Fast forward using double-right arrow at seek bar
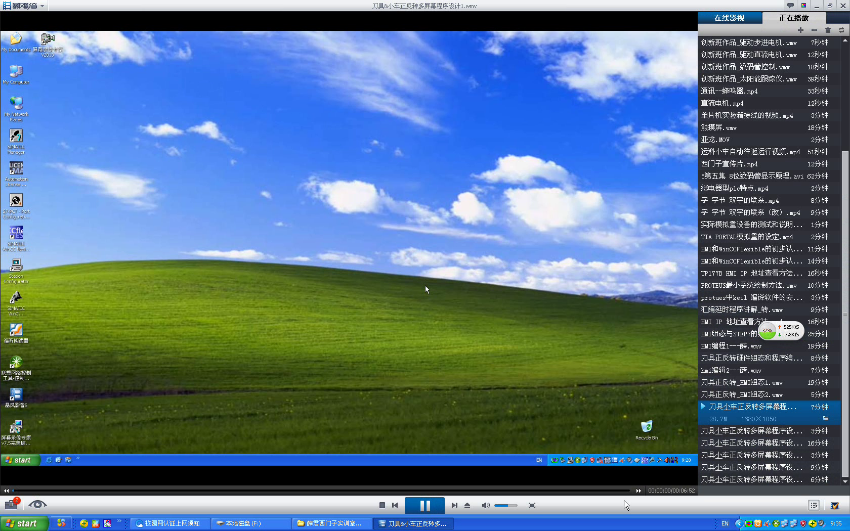This screenshot has width=850, height=531. (639, 490)
